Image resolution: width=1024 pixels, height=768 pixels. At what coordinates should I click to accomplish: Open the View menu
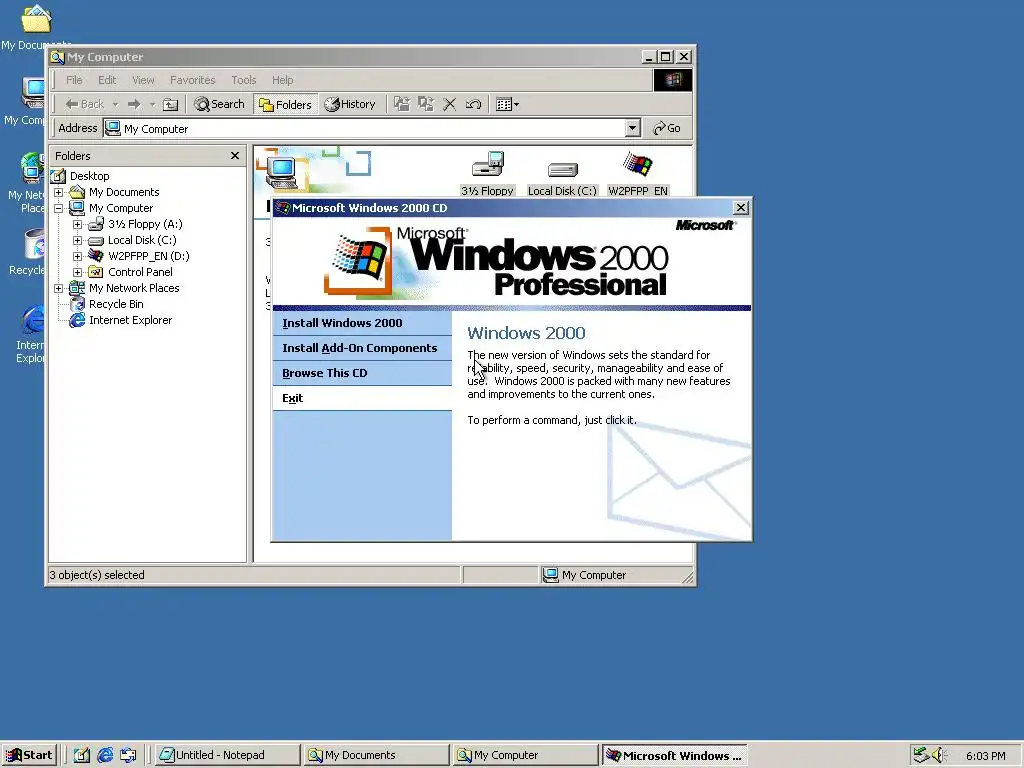point(143,80)
